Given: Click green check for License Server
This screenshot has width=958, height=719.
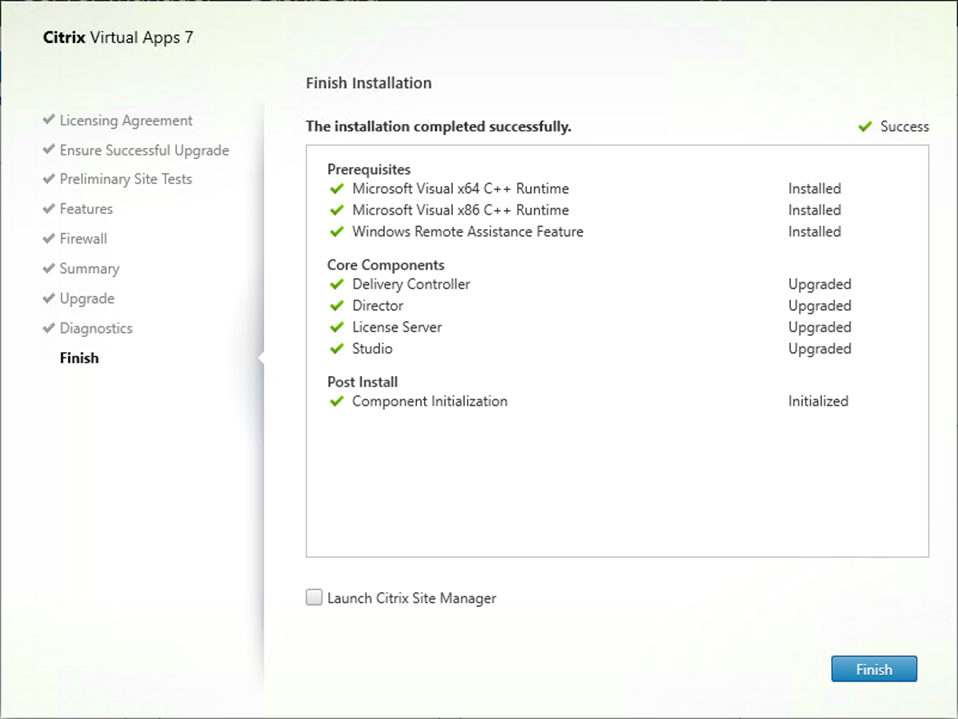Looking at the screenshot, I should point(337,327).
